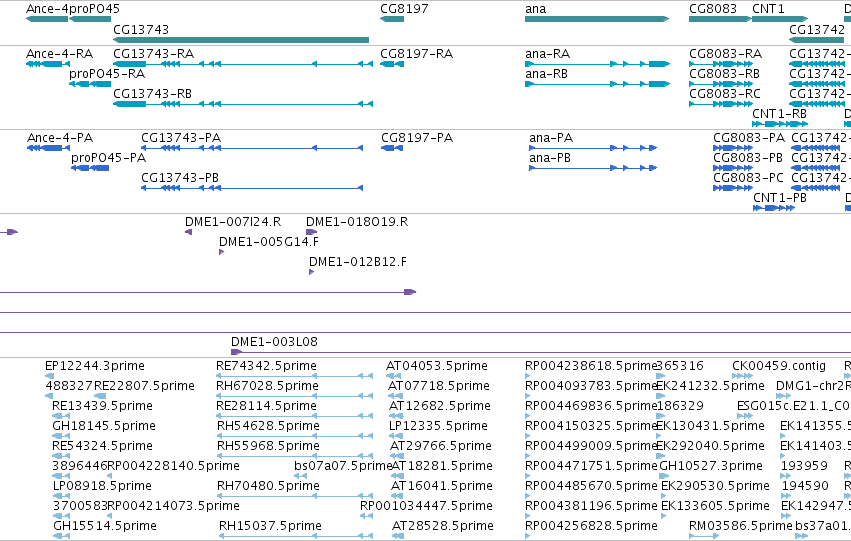
Task: Click transcript CG8083-RC
Action: [721, 104]
